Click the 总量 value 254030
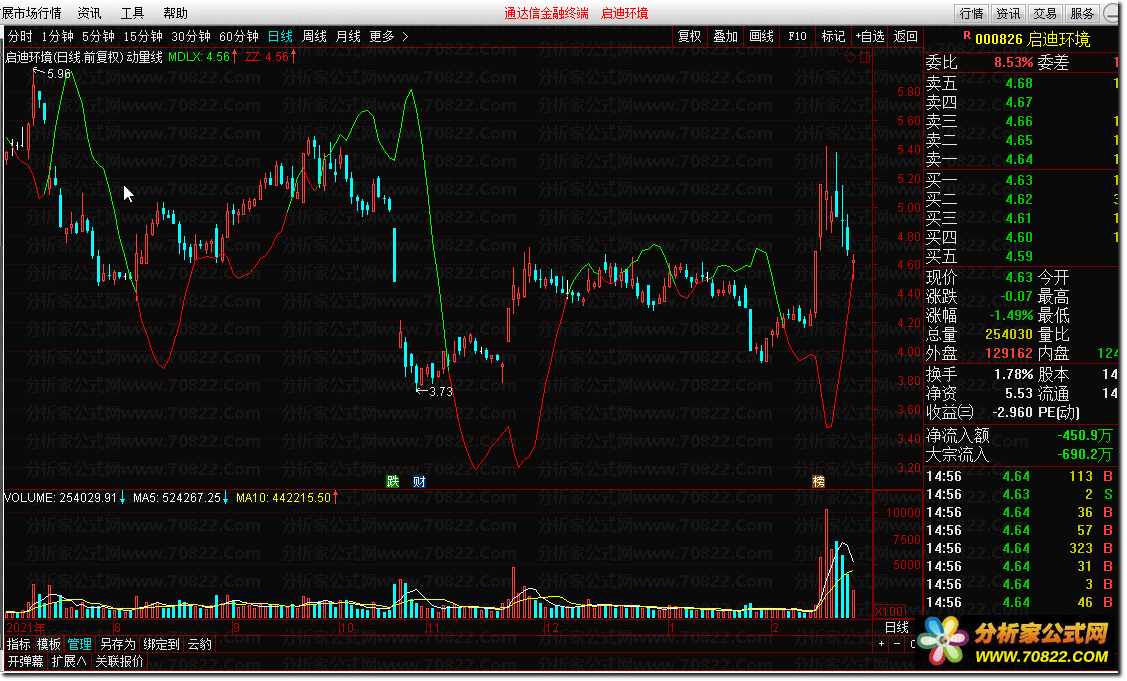The height and width of the screenshot is (681, 1127). click(1008, 334)
